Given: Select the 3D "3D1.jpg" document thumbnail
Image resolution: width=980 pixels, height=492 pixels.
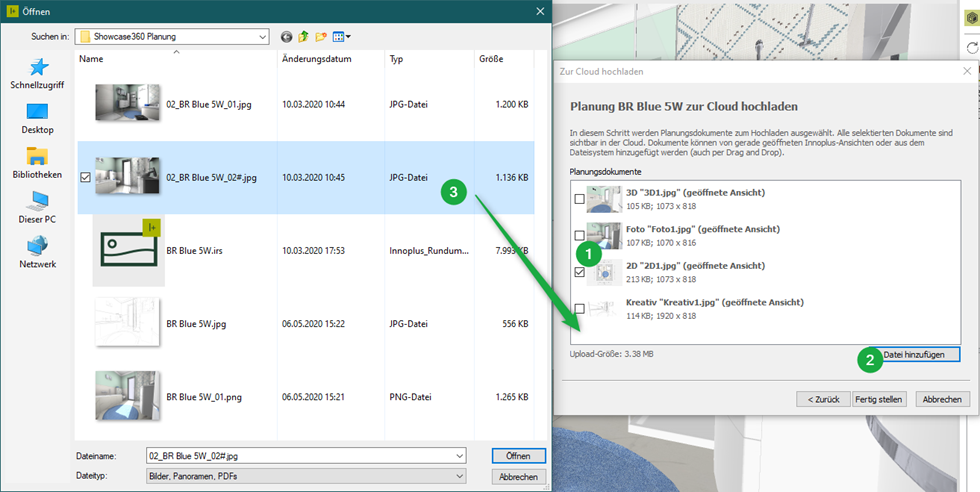Looking at the screenshot, I should click(x=604, y=199).
